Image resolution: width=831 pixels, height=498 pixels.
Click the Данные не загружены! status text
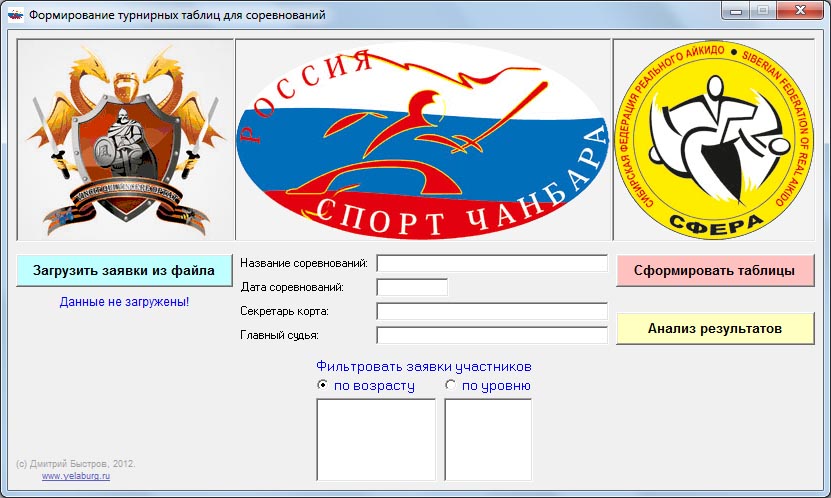click(x=124, y=302)
